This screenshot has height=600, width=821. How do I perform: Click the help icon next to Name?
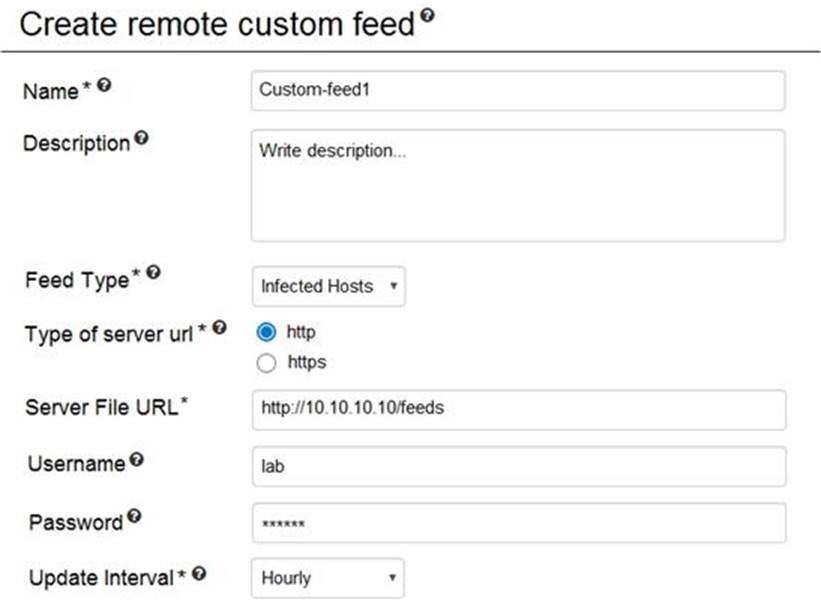[x=103, y=86]
